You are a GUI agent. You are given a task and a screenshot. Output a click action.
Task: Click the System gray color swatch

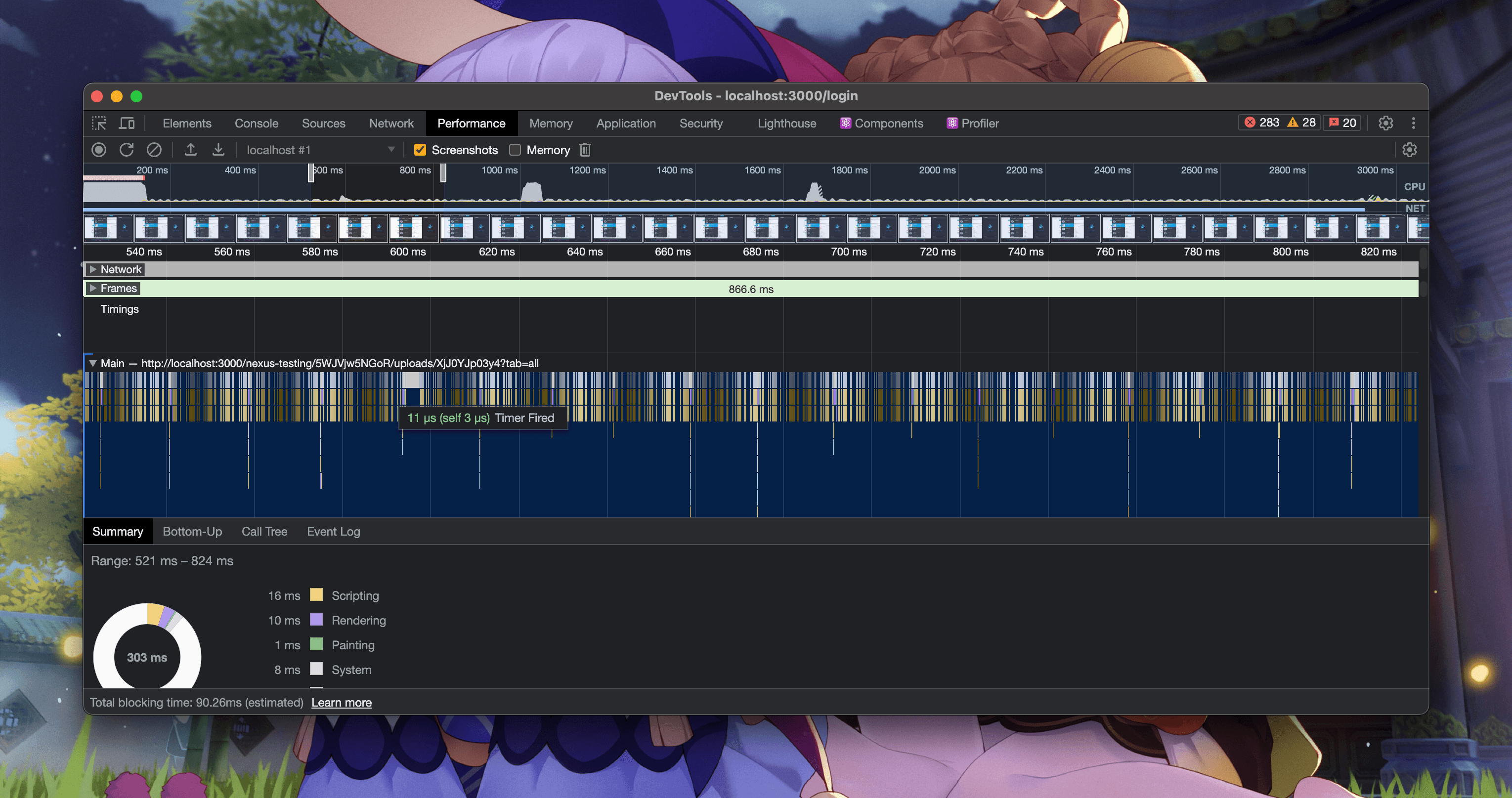pyautogui.click(x=316, y=669)
